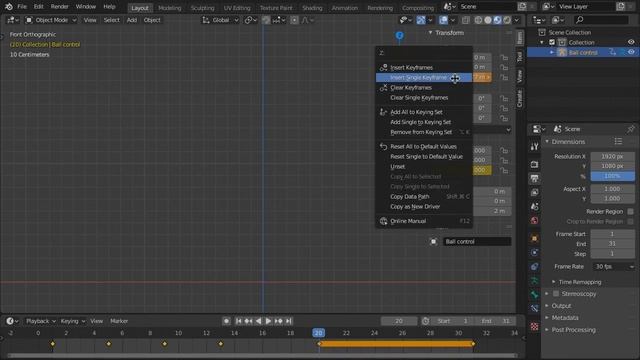Open the Render menu in top bar
The height and width of the screenshot is (360, 640).
(x=60, y=7)
